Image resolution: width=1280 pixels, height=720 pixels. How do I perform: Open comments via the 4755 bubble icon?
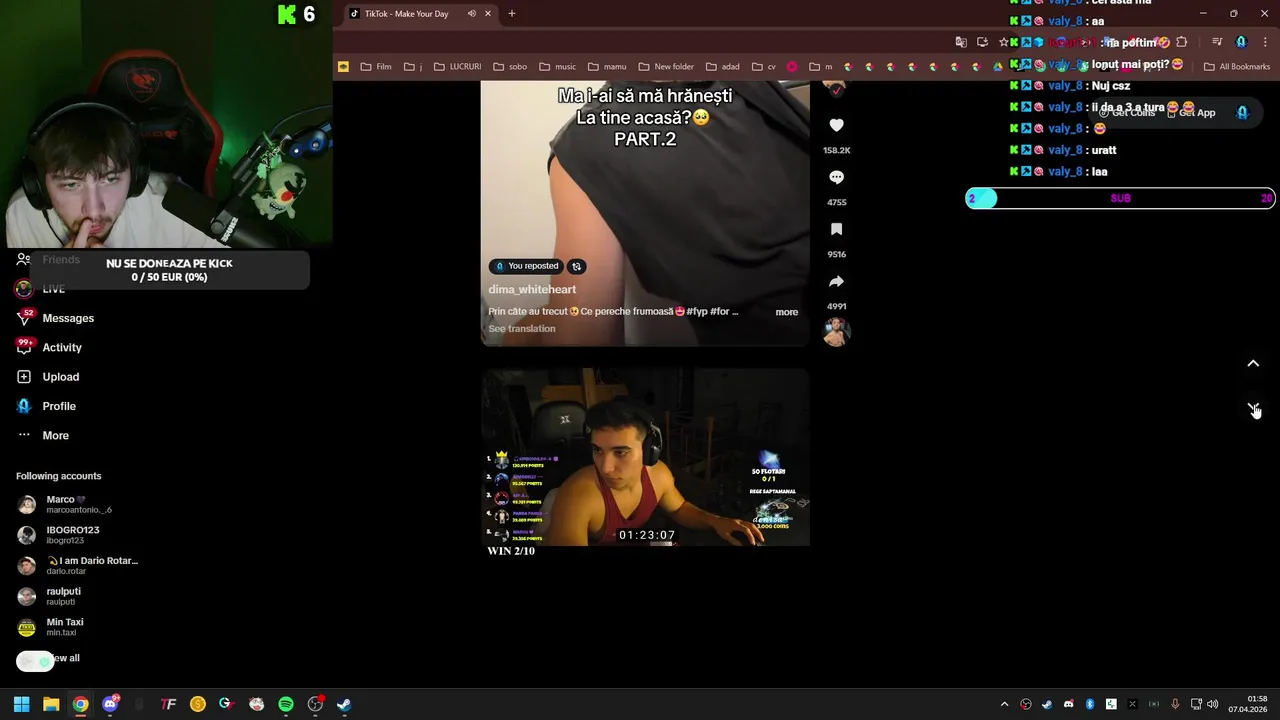point(837,177)
